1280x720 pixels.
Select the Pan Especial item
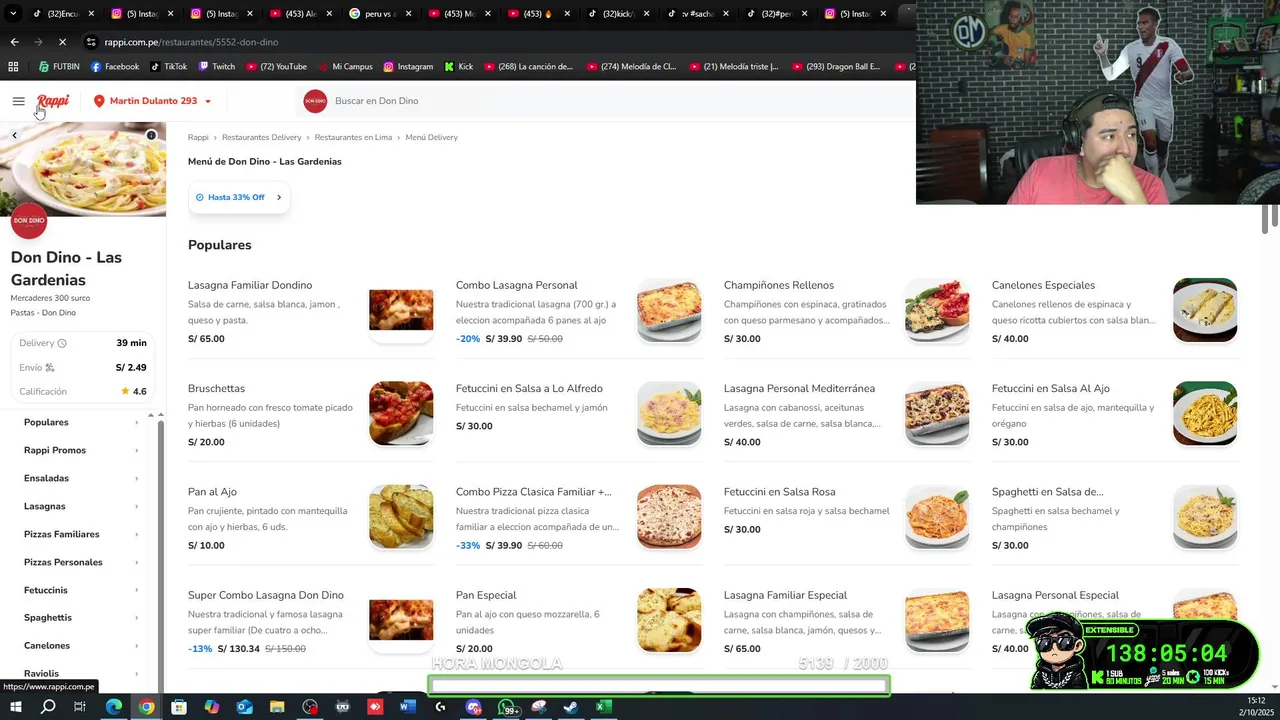486,595
